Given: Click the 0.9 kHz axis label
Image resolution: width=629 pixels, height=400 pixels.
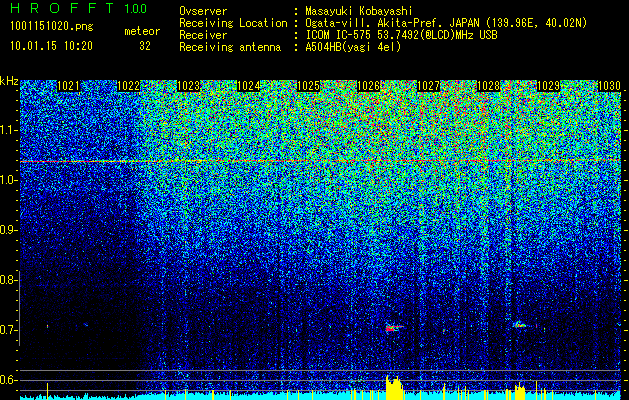Looking at the screenshot, I should tap(7, 230).
